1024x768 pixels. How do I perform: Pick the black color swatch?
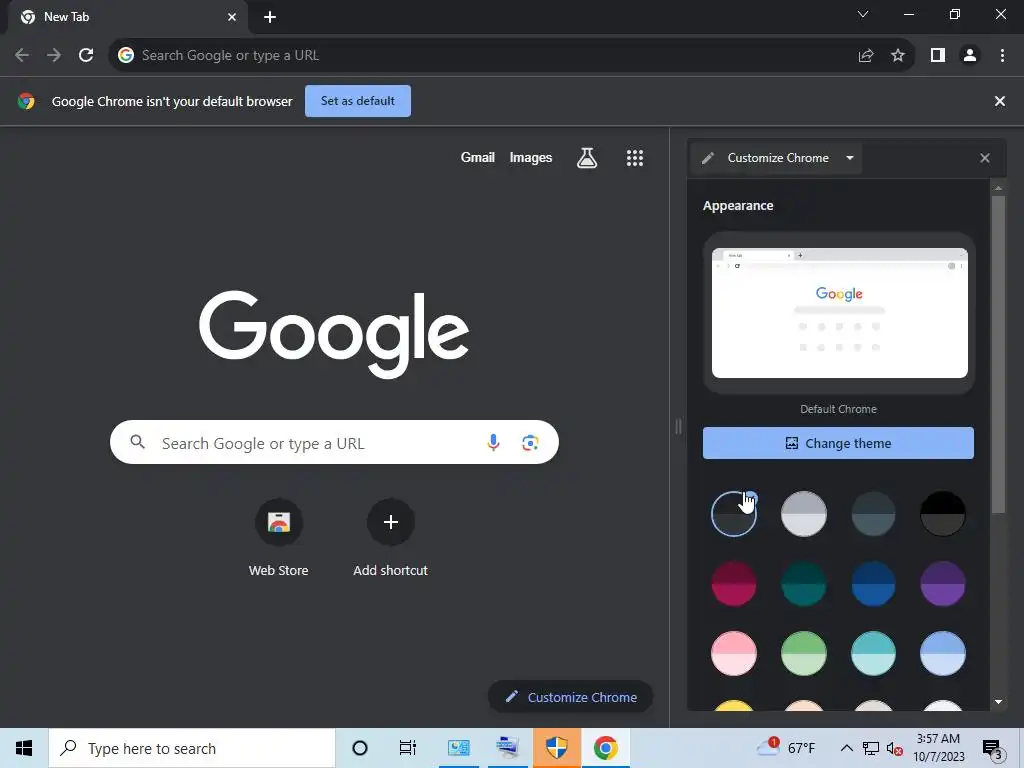pyautogui.click(x=942, y=514)
